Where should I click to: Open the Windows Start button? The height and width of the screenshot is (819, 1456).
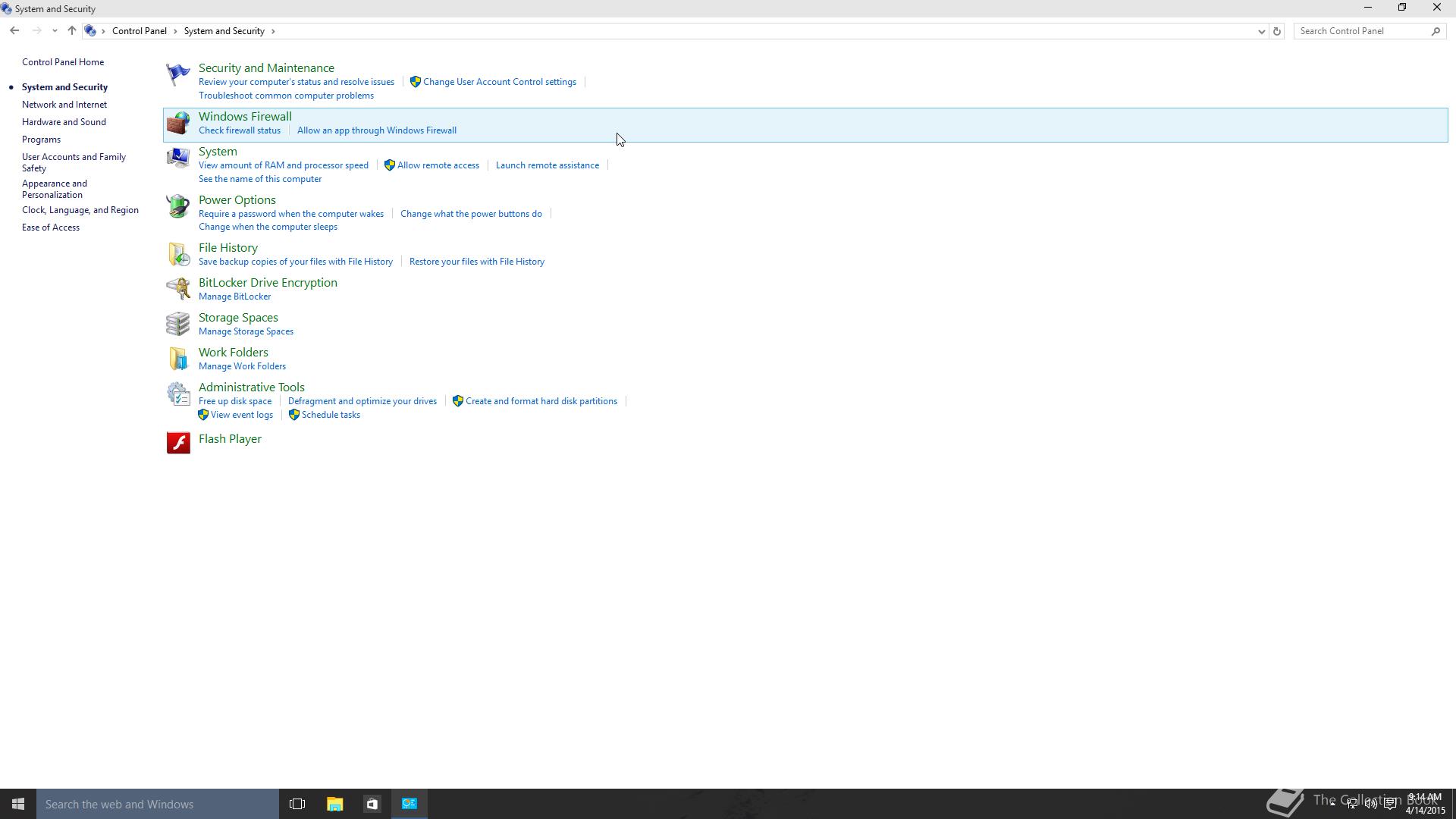click(x=18, y=804)
